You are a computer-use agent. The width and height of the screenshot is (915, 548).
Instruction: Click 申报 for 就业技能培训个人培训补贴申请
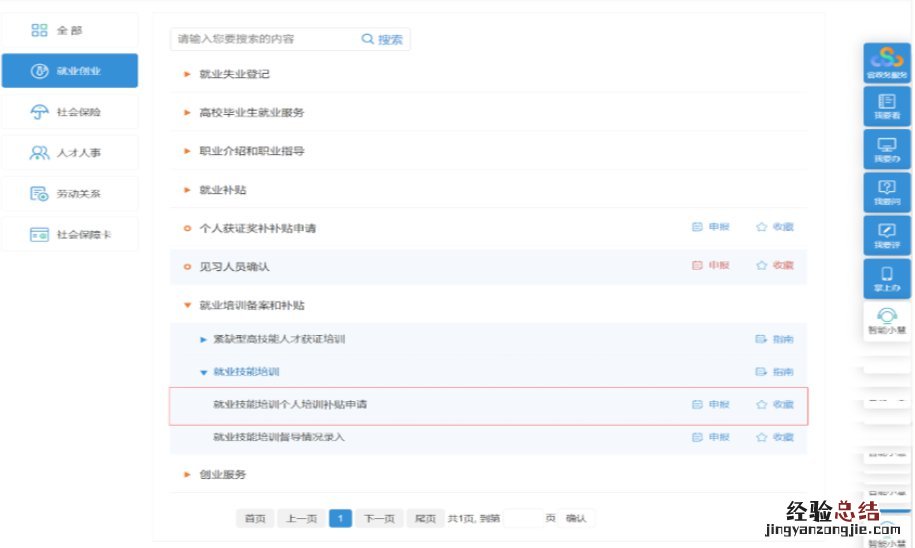click(x=698, y=405)
